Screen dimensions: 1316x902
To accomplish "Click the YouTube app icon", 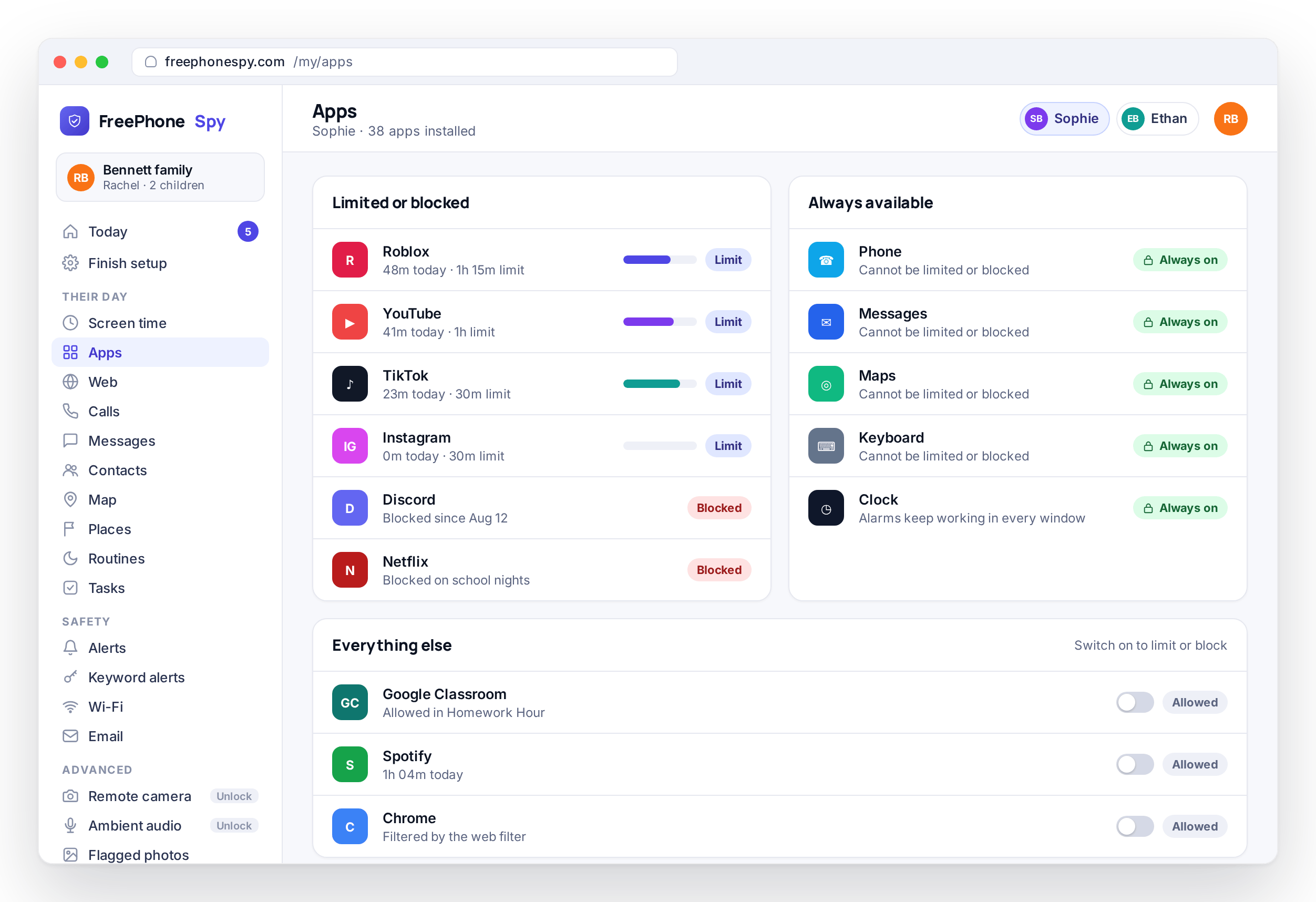I will click(x=350, y=322).
